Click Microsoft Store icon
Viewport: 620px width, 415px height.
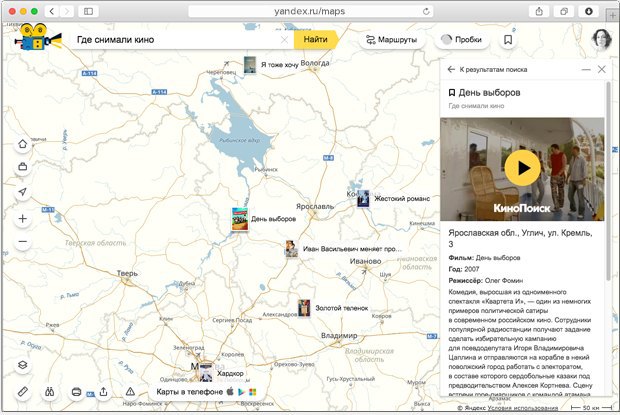tap(252, 392)
